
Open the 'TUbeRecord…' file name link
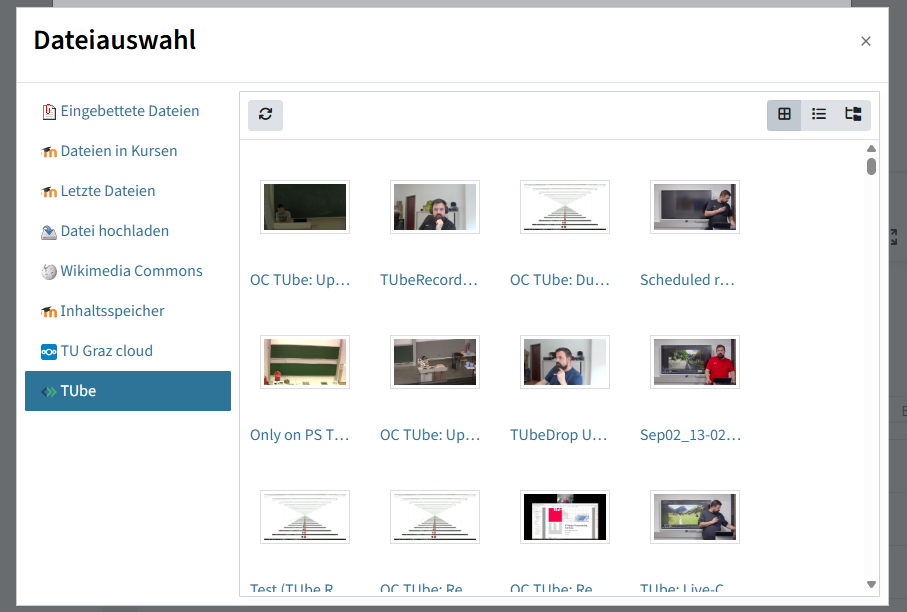coord(429,280)
